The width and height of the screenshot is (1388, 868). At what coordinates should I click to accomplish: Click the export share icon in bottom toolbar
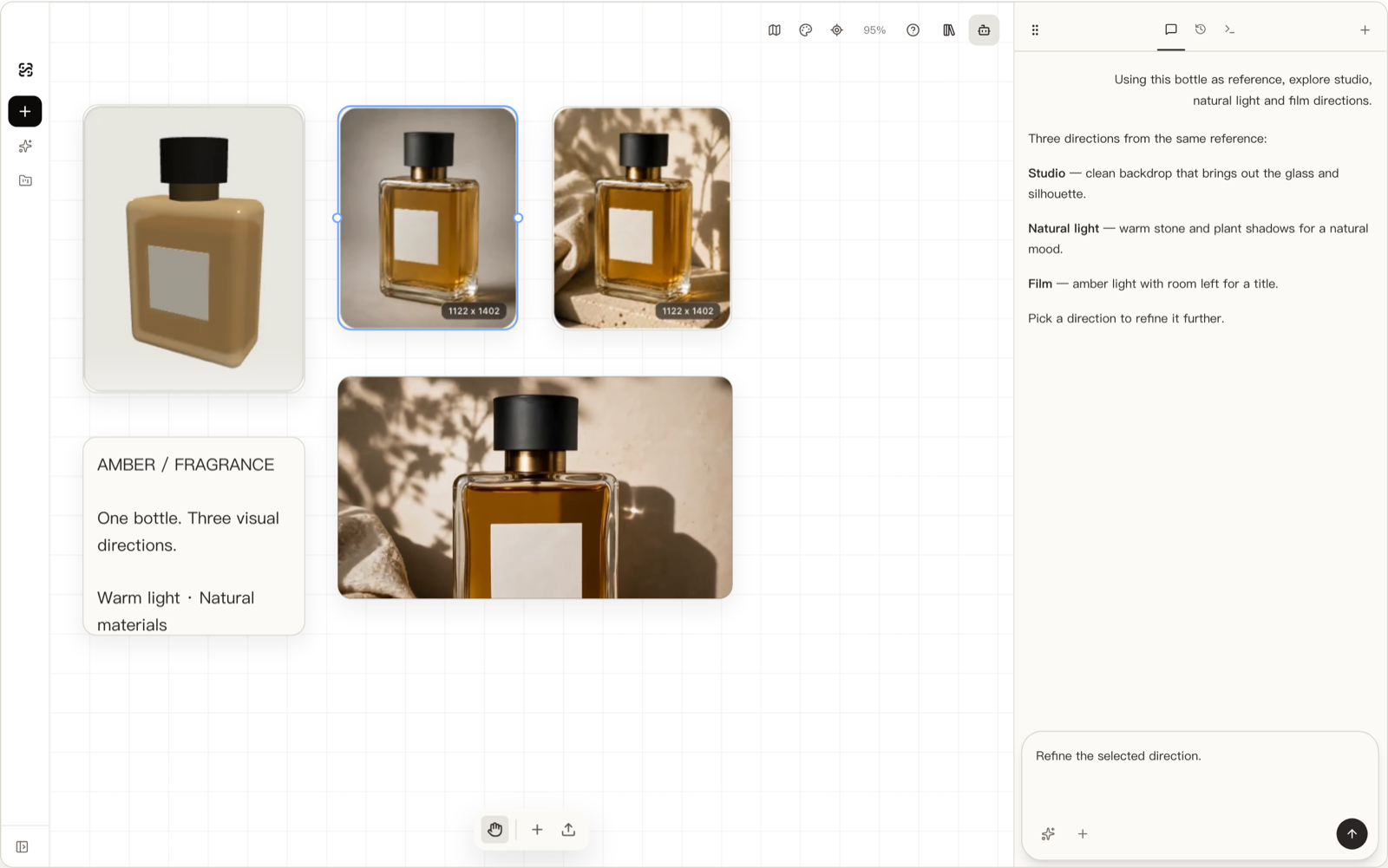pyautogui.click(x=568, y=830)
